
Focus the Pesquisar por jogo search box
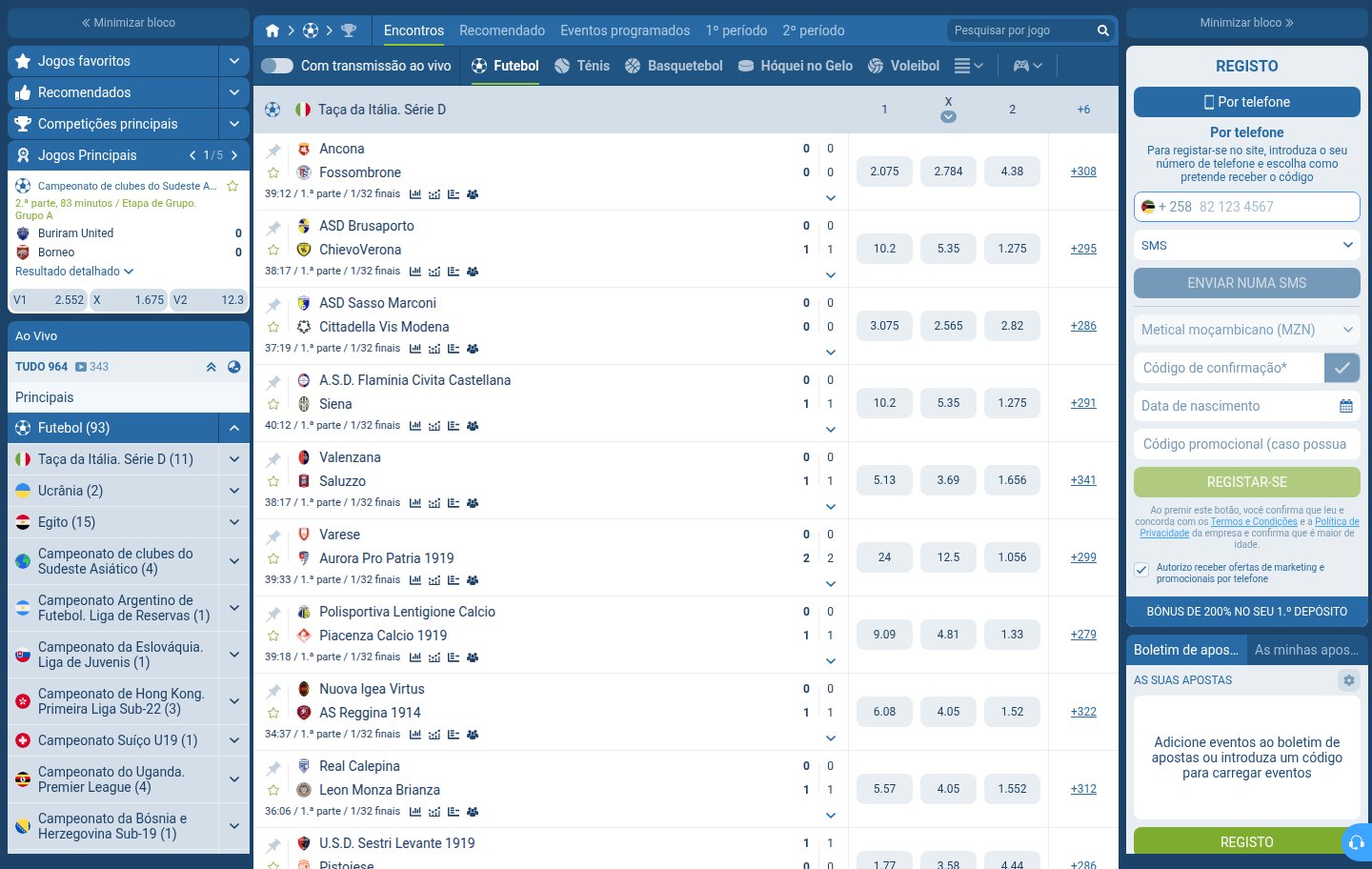[1022, 30]
